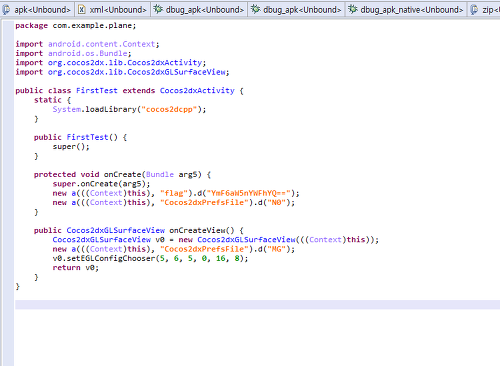Click the highlighted blank line below the code
500x366 pixels.
(257, 305)
